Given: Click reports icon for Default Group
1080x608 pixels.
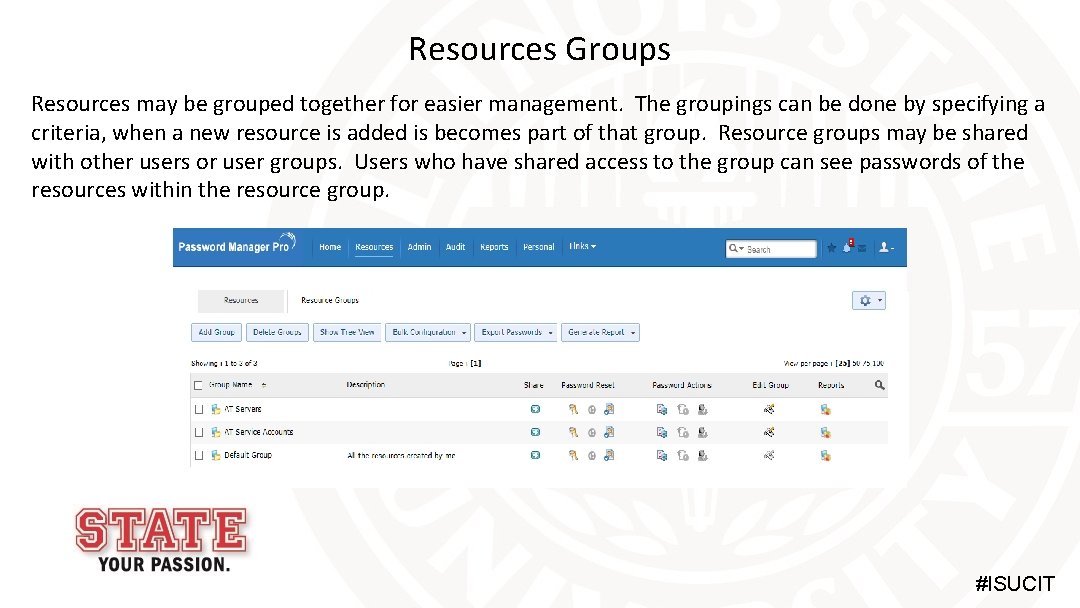Looking at the screenshot, I should [825, 455].
